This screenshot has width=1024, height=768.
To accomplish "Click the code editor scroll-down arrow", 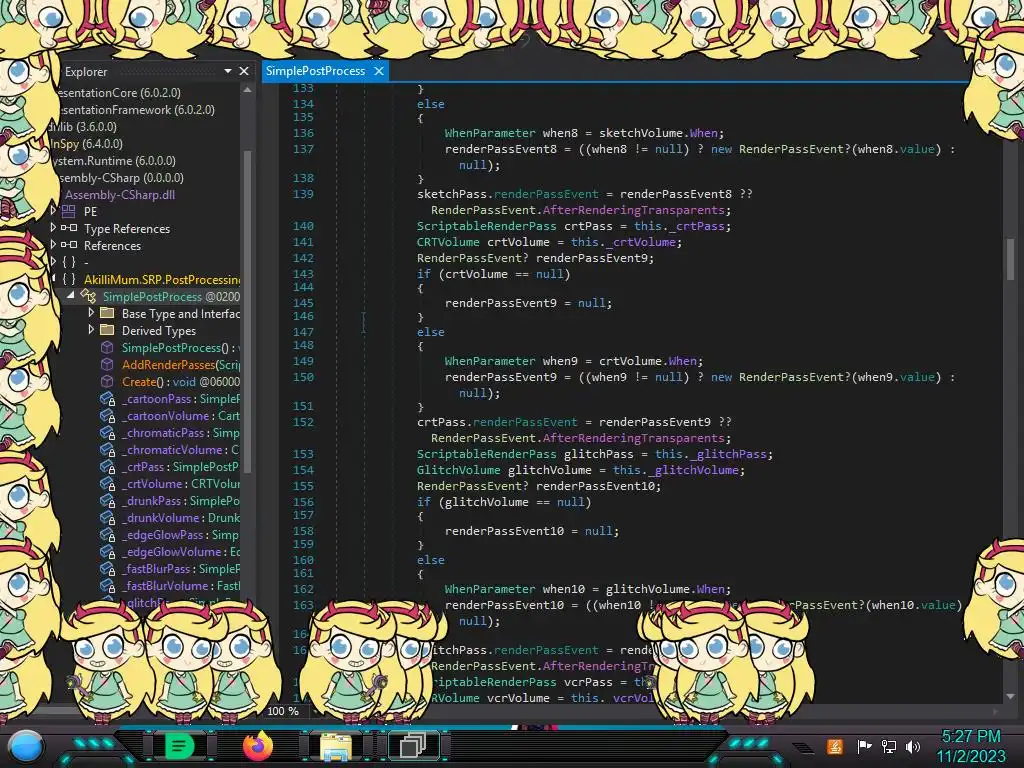I will point(1010,696).
